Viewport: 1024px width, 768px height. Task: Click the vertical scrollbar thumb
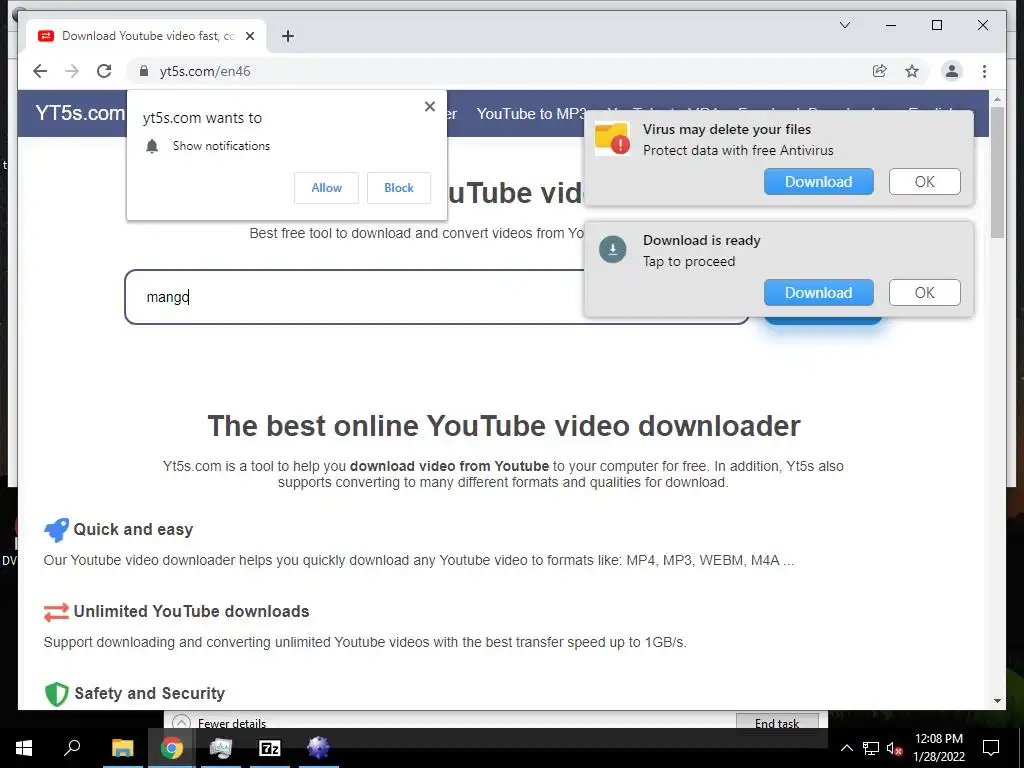click(997, 172)
